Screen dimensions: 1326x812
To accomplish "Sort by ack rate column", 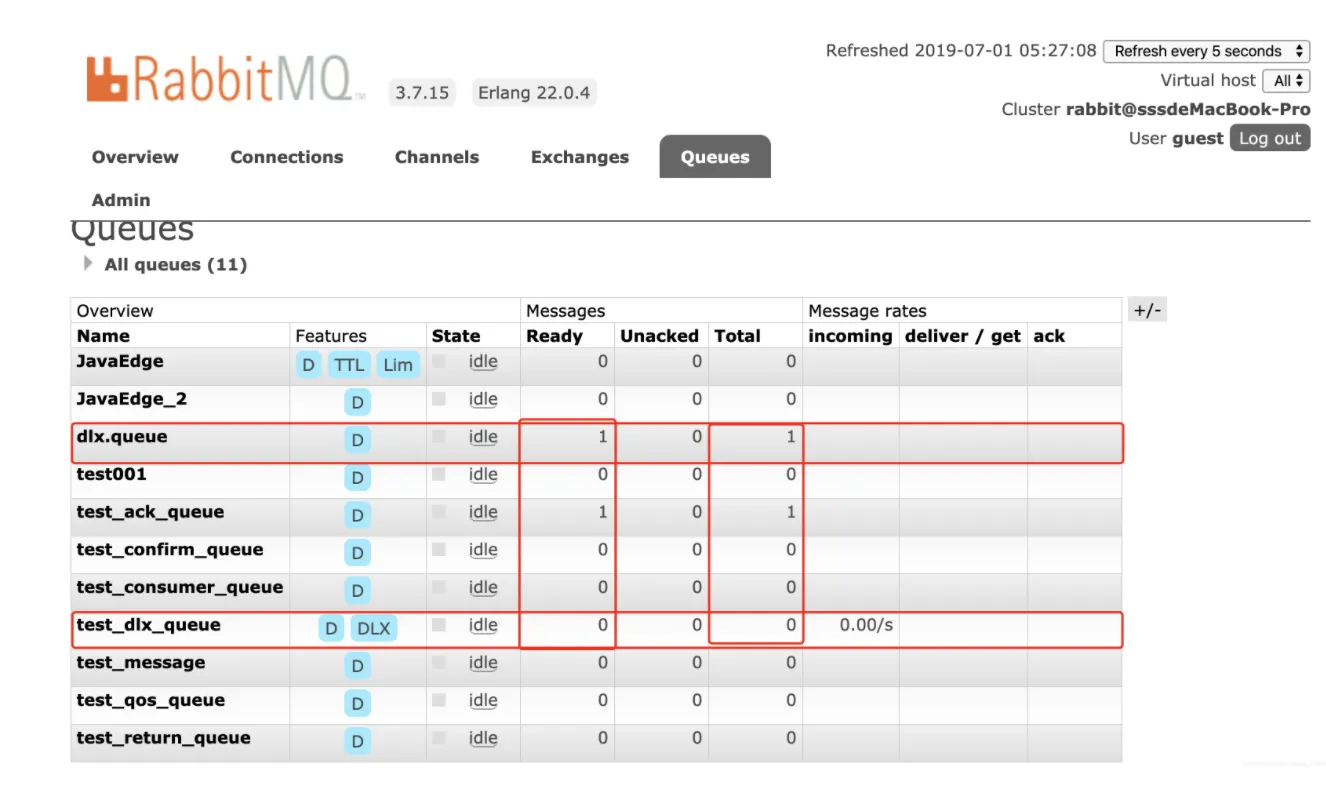I will pyautogui.click(x=1049, y=336).
